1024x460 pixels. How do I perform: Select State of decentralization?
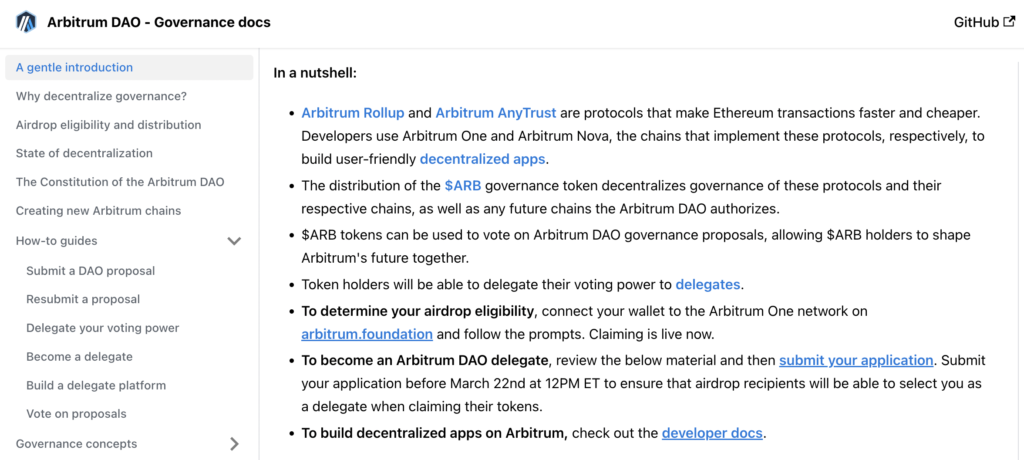[x=84, y=153]
